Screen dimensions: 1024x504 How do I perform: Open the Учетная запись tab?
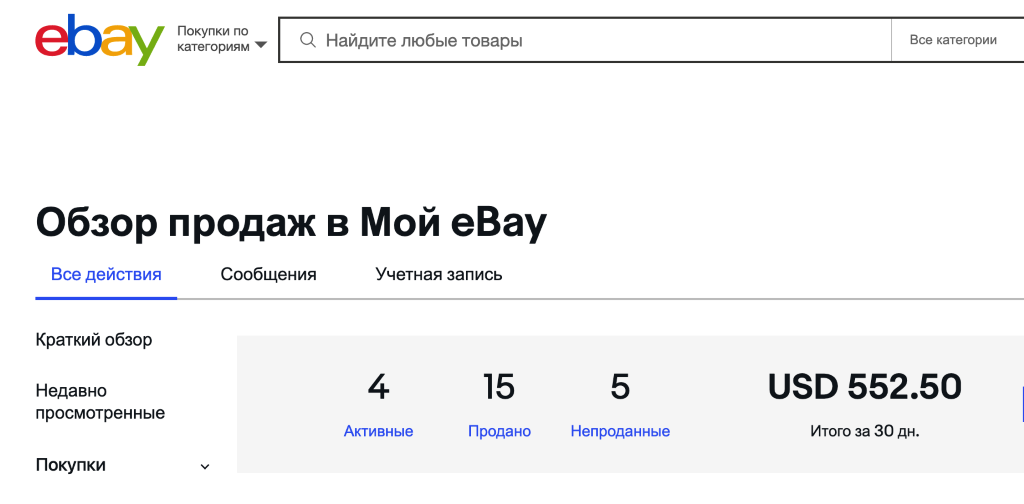coord(439,274)
